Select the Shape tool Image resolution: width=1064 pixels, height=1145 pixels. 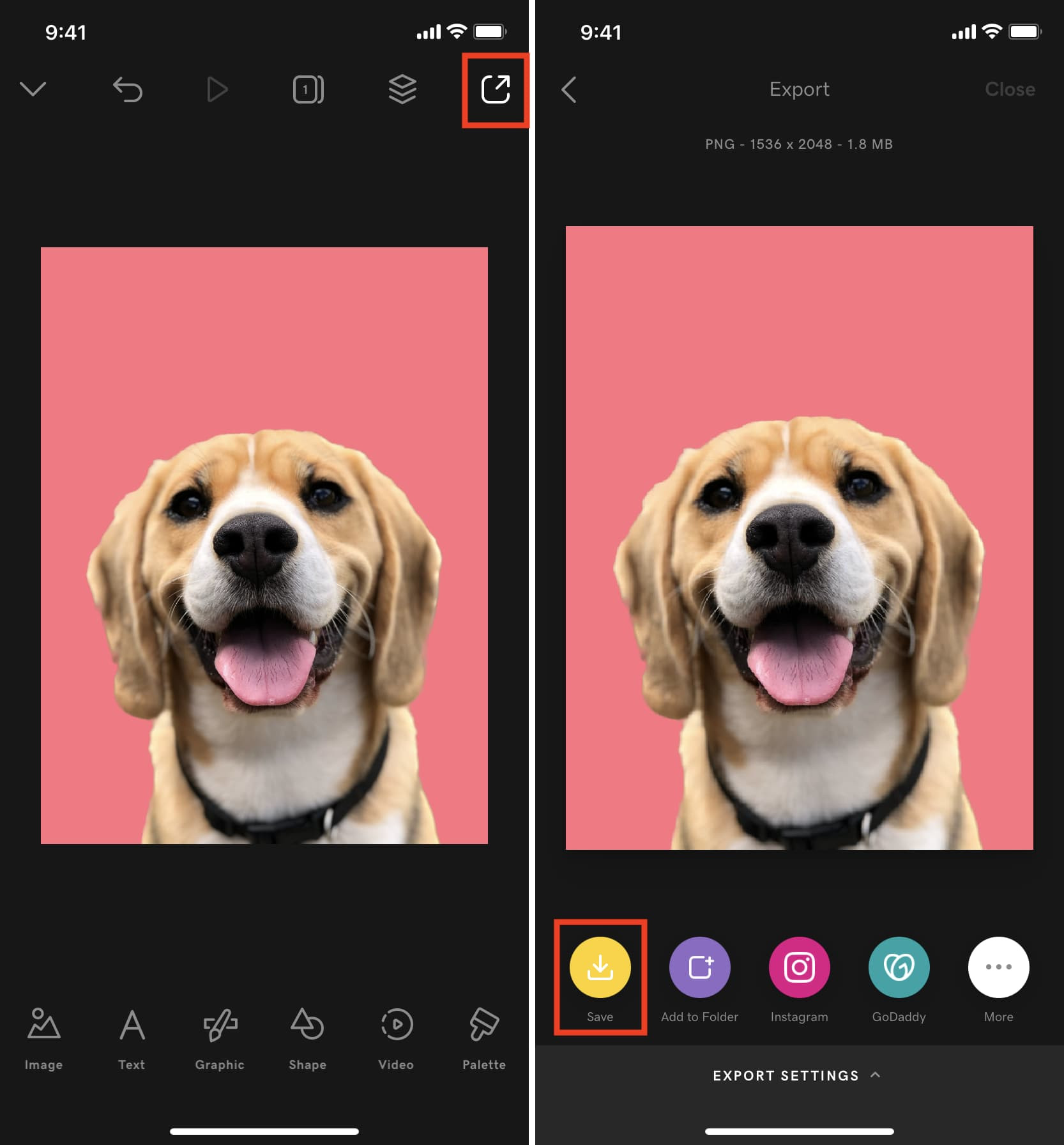[307, 1039]
